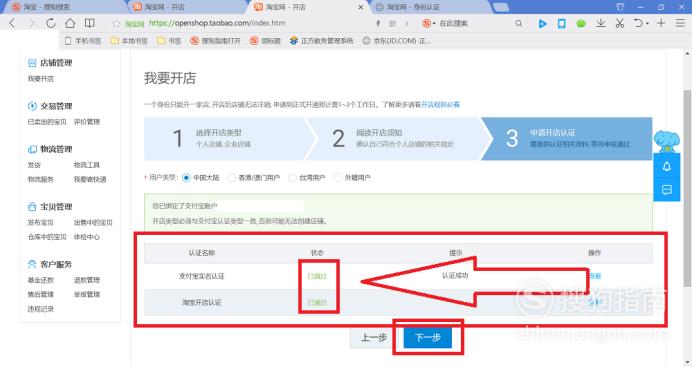Star this page as a favorite

tap(116, 23)
